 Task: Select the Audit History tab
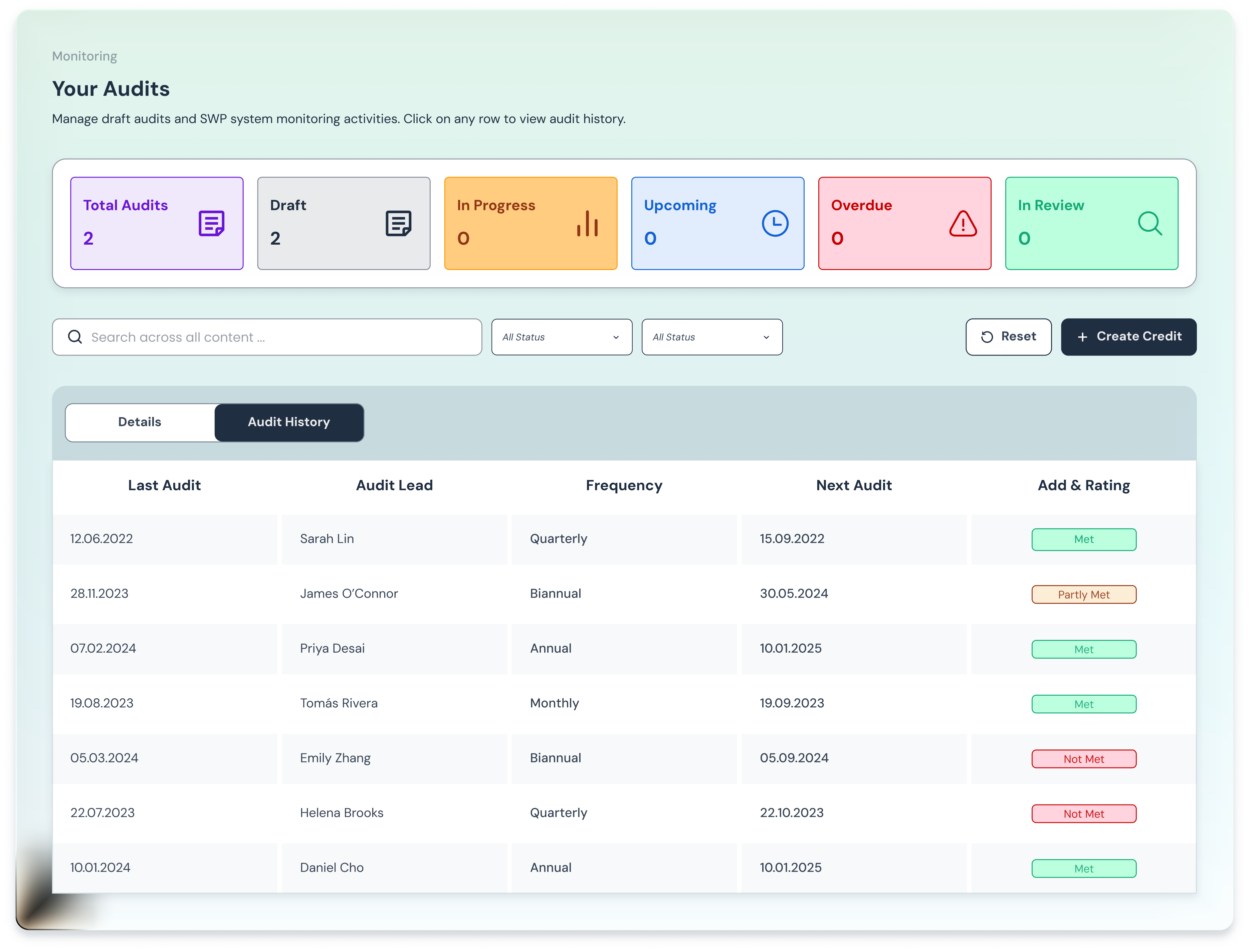(289, 422)
